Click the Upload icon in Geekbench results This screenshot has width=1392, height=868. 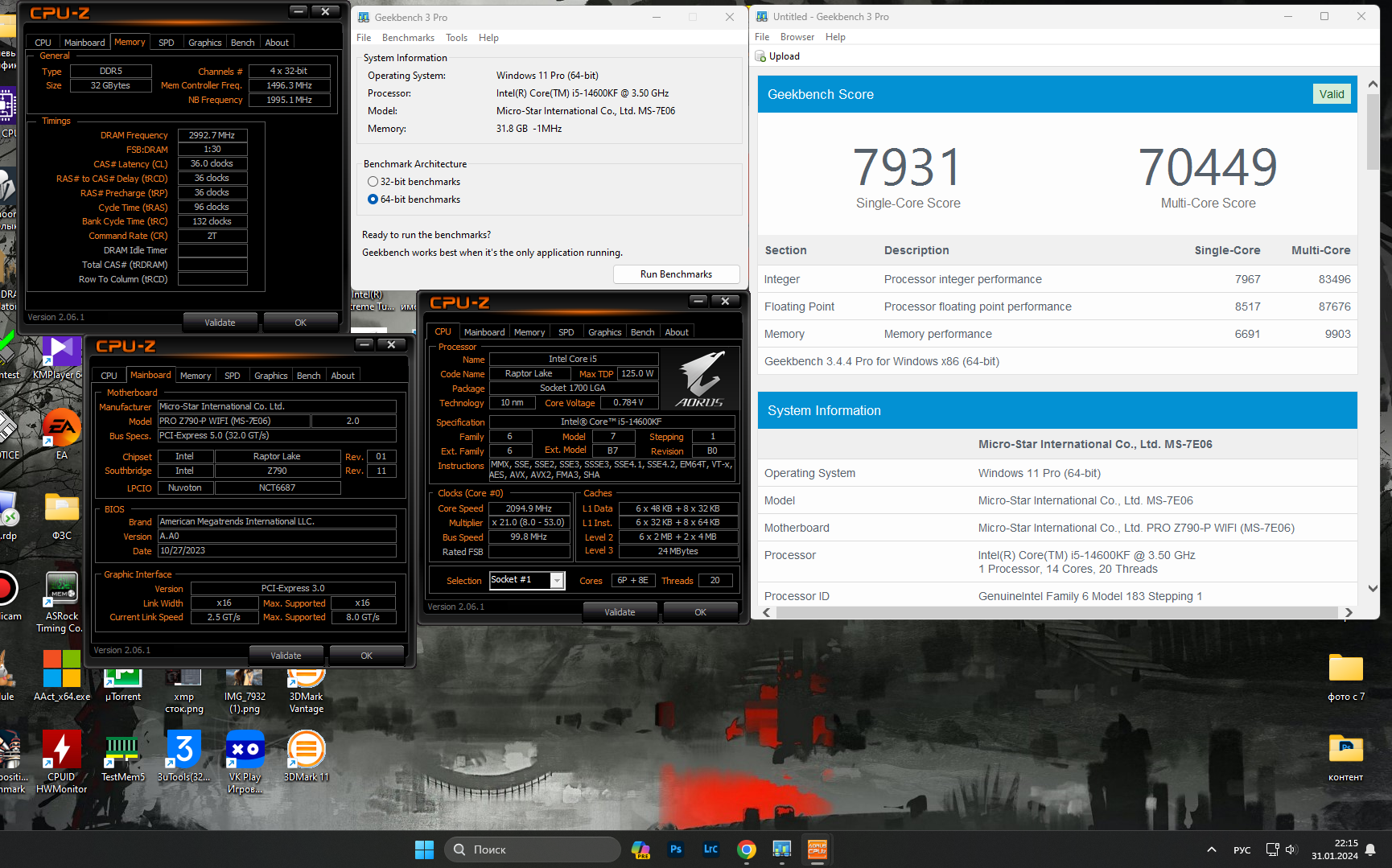pos(760,56)
